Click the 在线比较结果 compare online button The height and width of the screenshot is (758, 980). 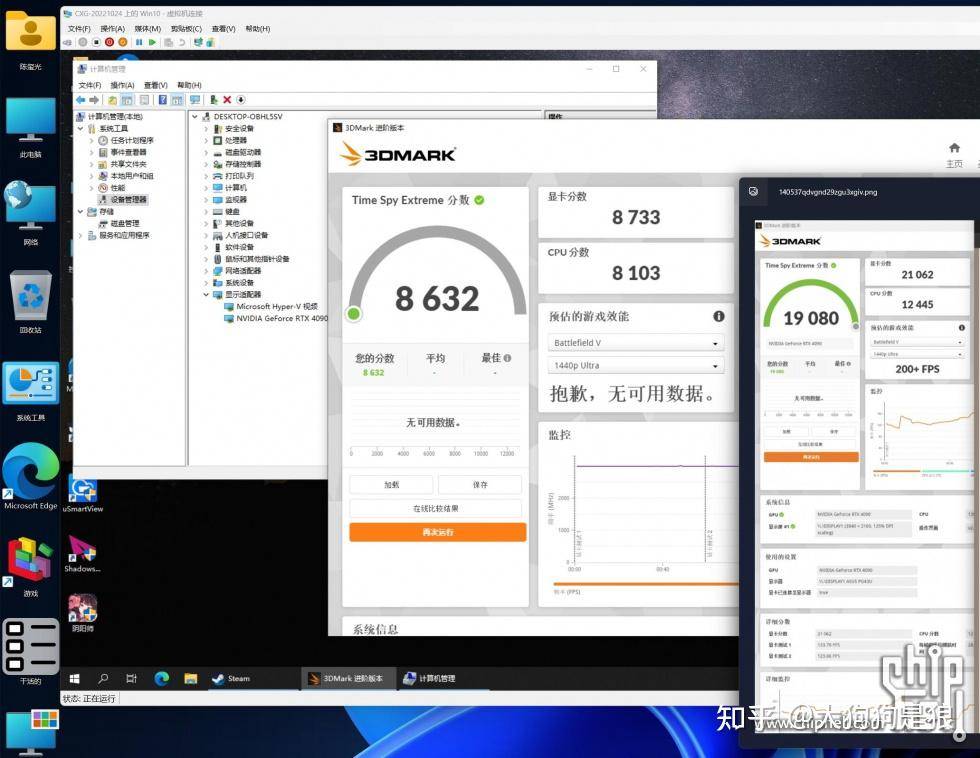pos(436,508)
